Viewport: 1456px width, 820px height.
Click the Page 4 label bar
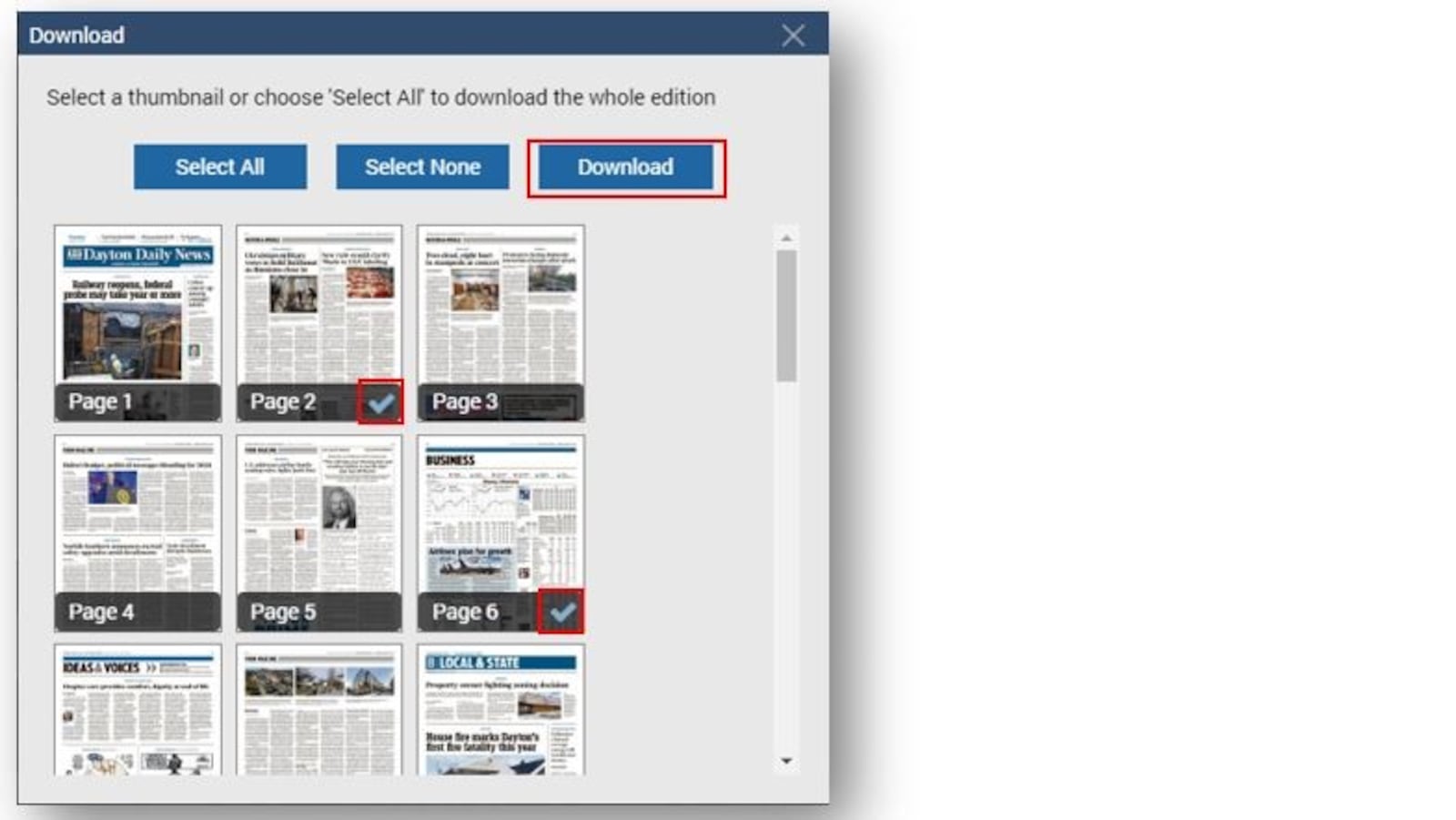tap(137, 612)
